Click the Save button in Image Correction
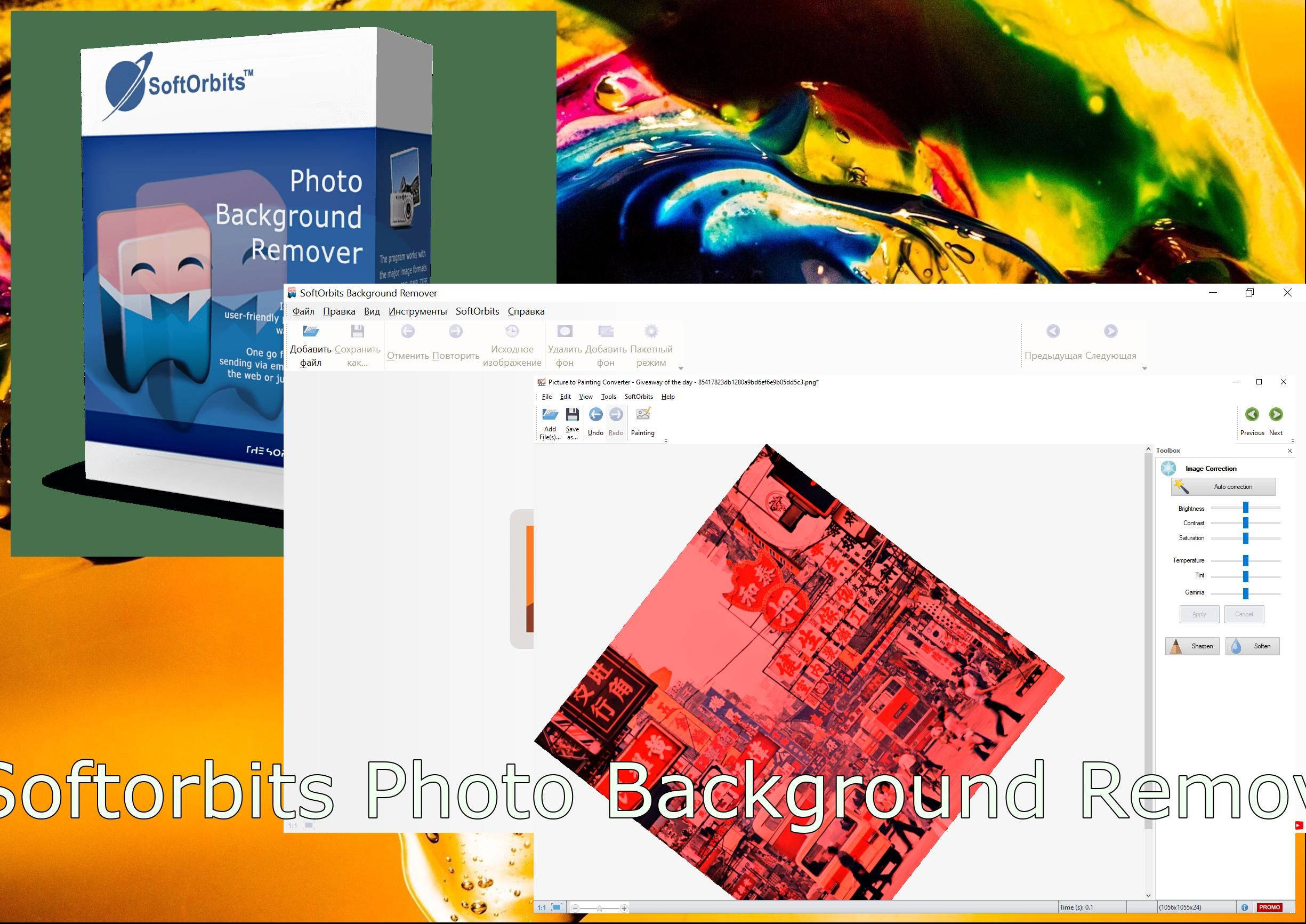Screen dimensions: 1306x924 (1196, 614)
